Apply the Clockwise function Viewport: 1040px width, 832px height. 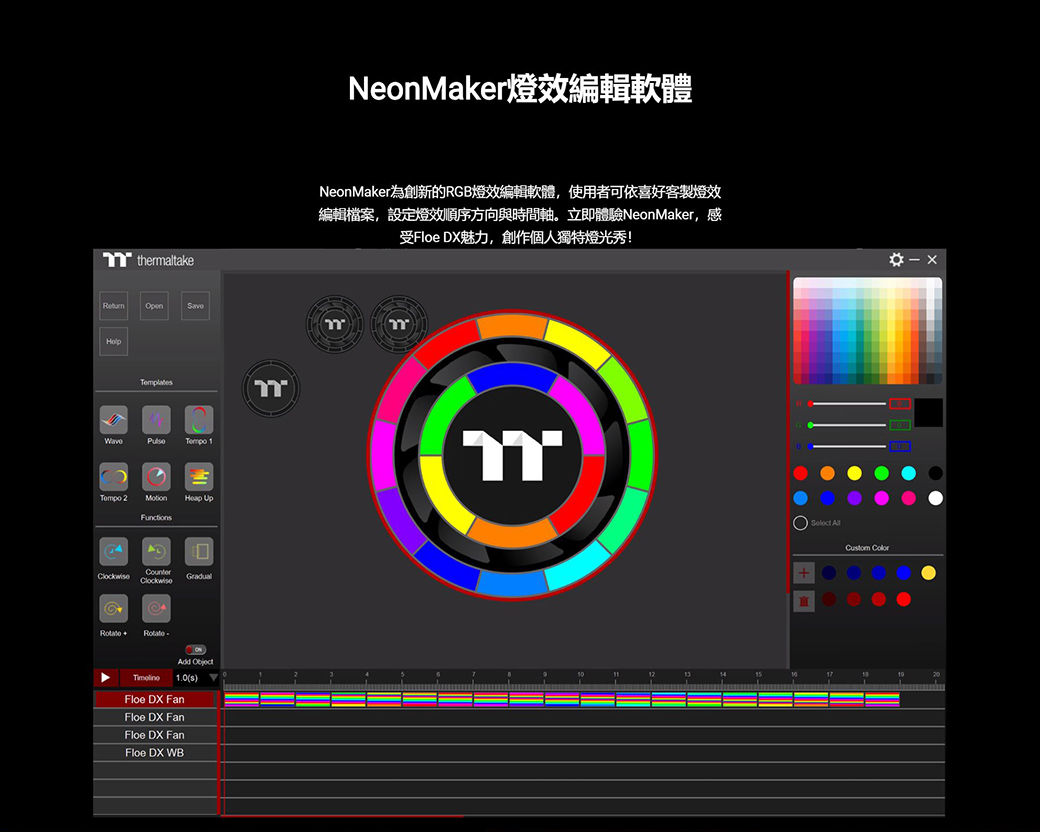[114, 552]
